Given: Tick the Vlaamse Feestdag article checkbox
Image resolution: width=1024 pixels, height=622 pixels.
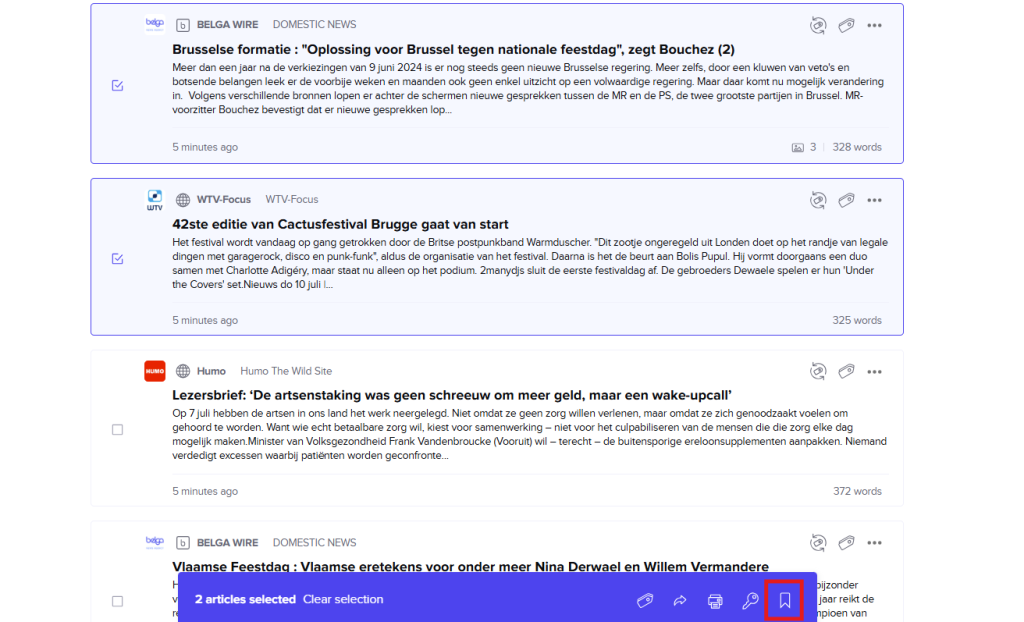Looking at the screenshot, I should click(117, 601).
